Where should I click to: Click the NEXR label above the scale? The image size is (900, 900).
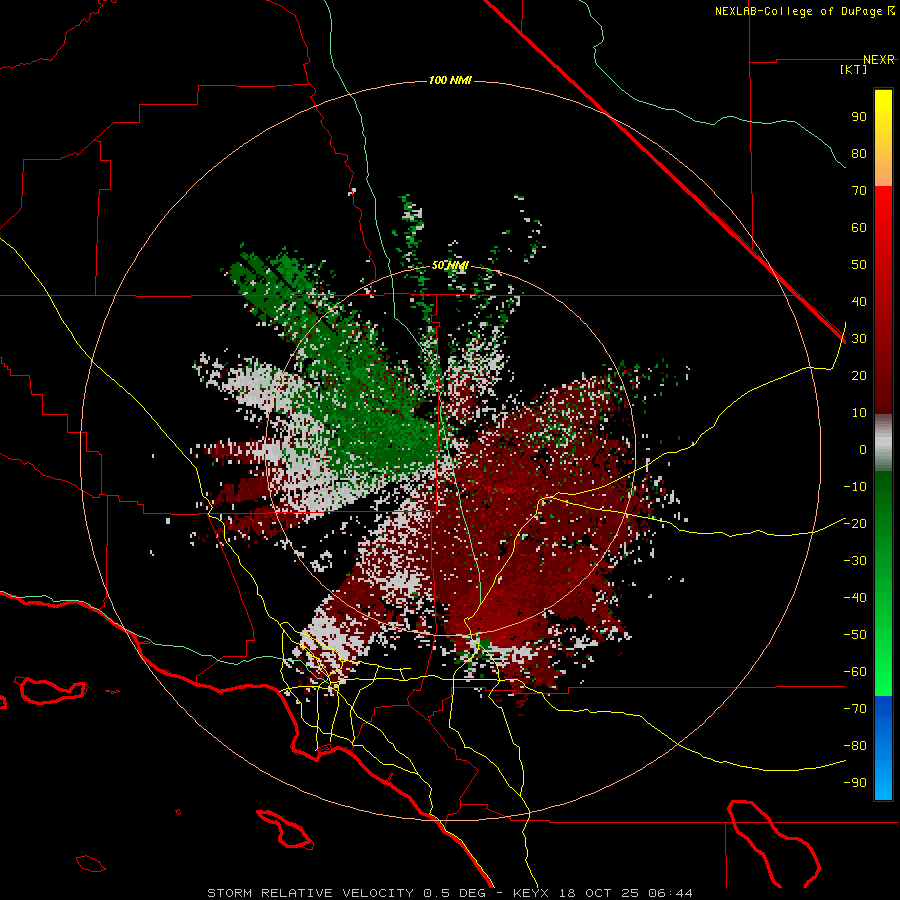pyautogui.click(x=879, y=60)
